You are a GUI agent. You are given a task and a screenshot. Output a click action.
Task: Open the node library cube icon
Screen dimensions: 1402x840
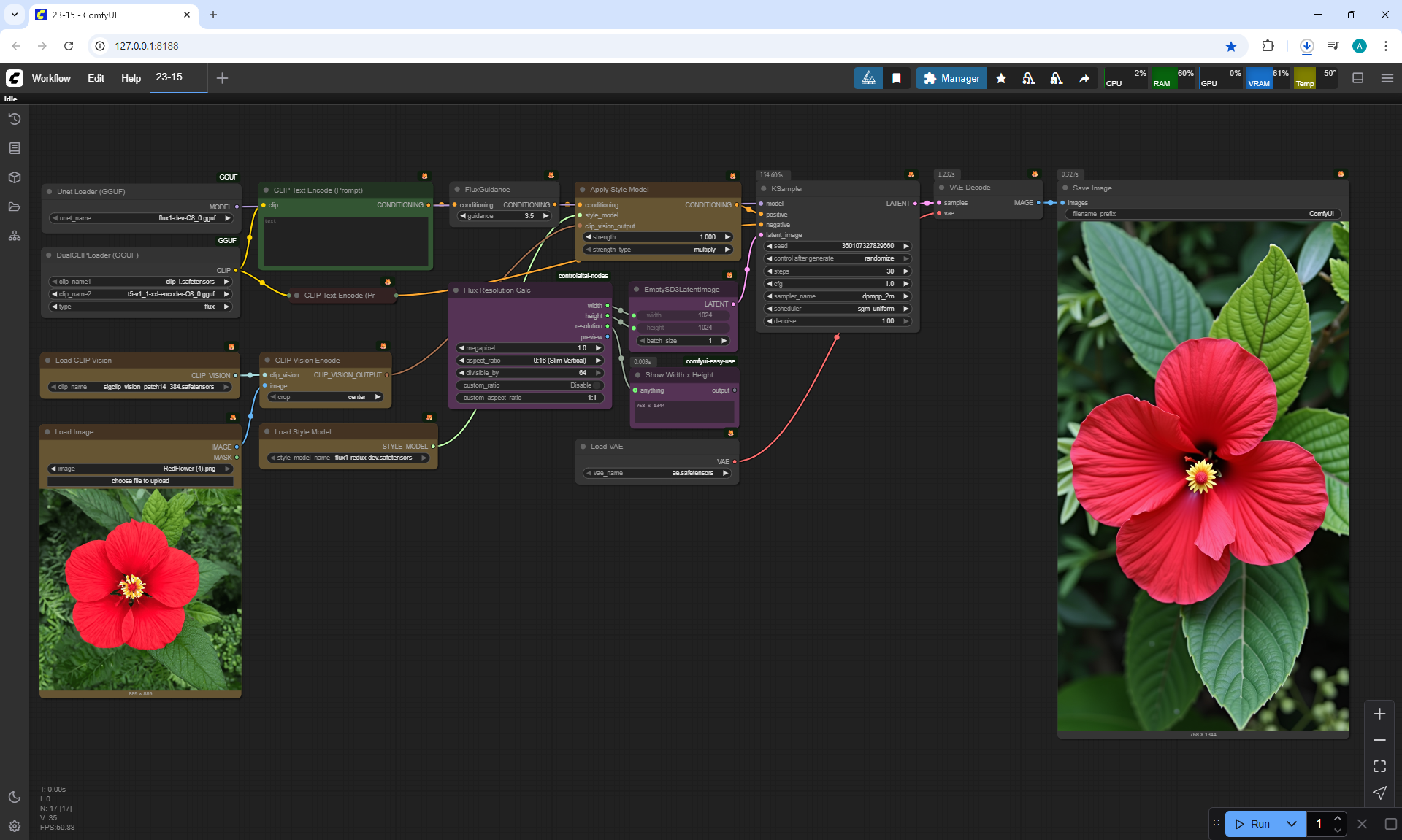tap(15, 177)
